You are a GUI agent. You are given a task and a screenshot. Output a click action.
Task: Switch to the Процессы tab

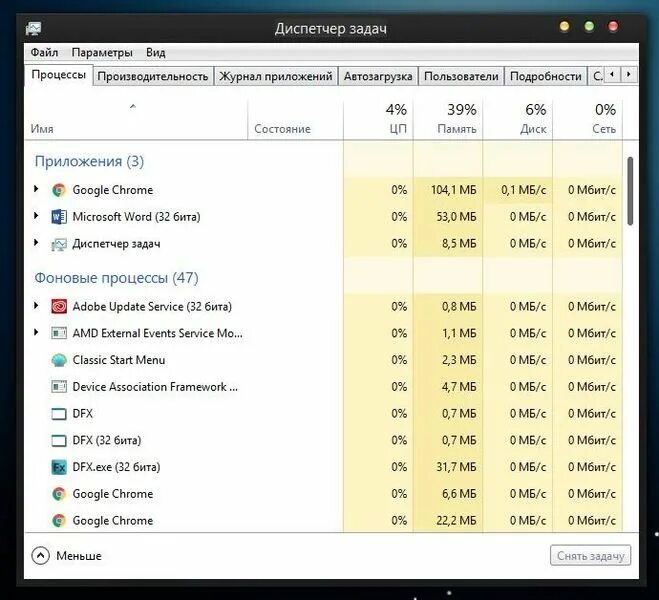58,75
